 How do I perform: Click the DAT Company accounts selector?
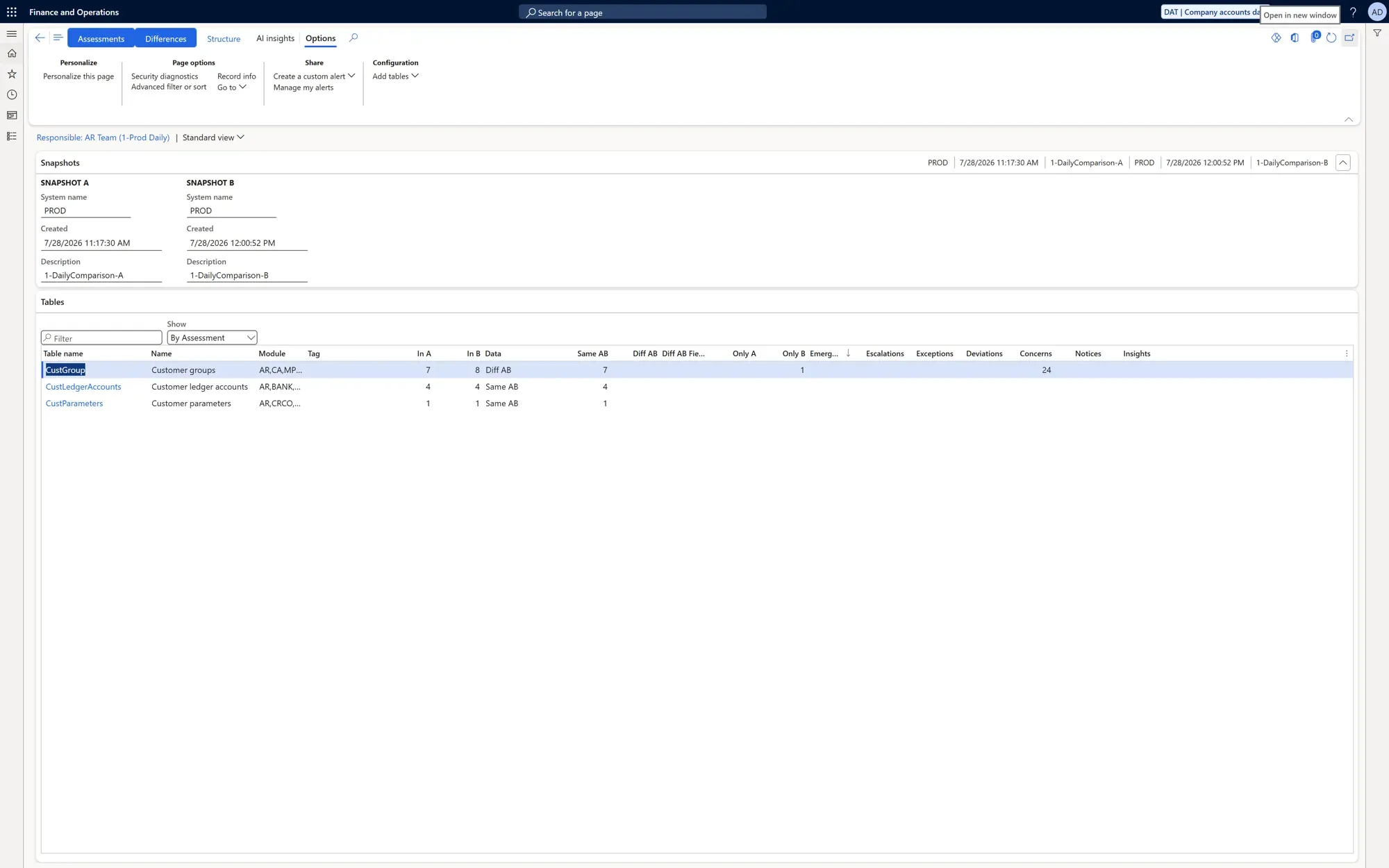click(x=1211, y=12)
